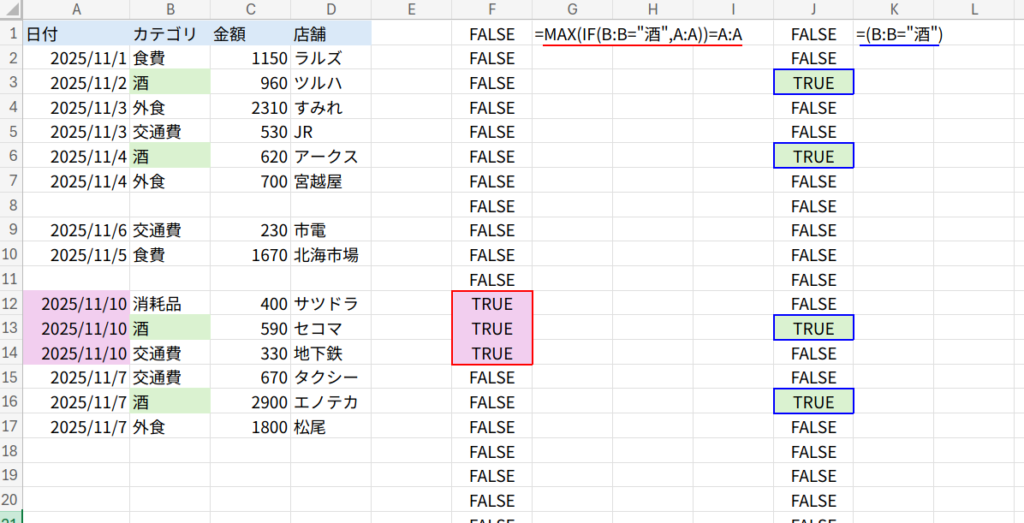Select the cell containing 2900
Image resolution: width=1024 pixels, height=523 pixels.
pos(249,402)
